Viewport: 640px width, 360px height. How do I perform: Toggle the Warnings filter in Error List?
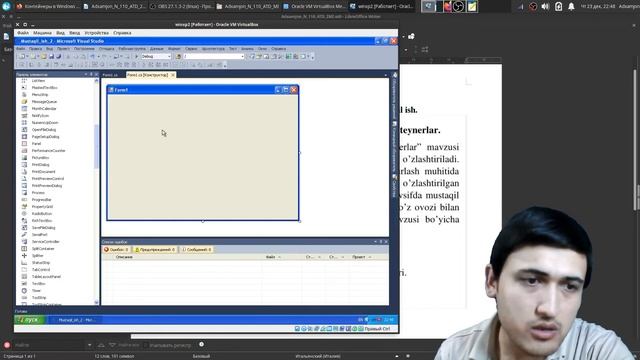155,249
